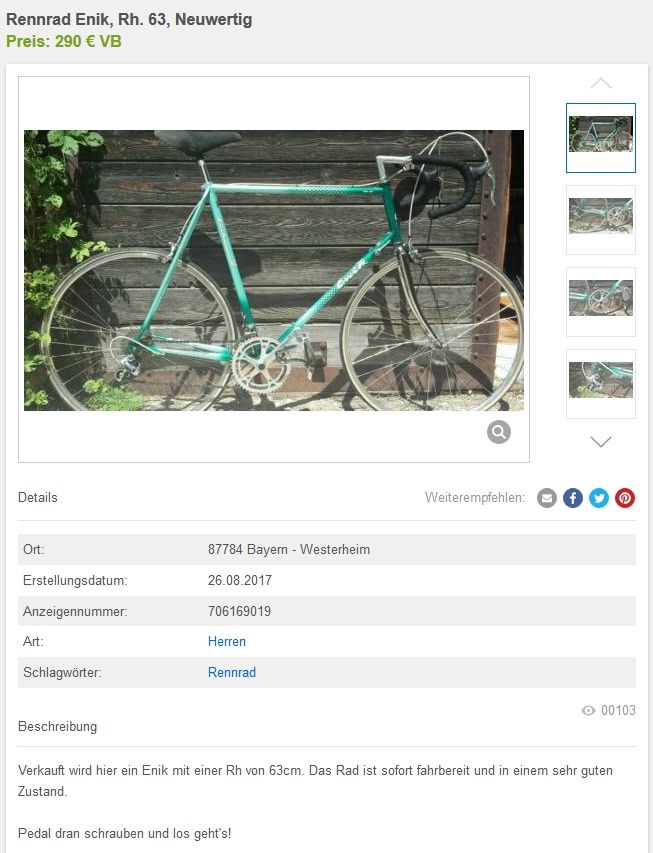Share listing on Twitter

599,498
